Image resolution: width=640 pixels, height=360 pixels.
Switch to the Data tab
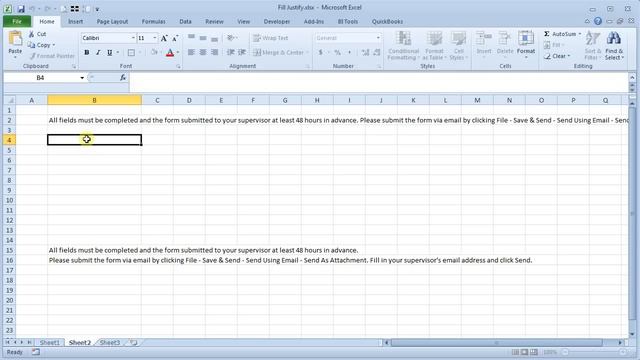185,21
